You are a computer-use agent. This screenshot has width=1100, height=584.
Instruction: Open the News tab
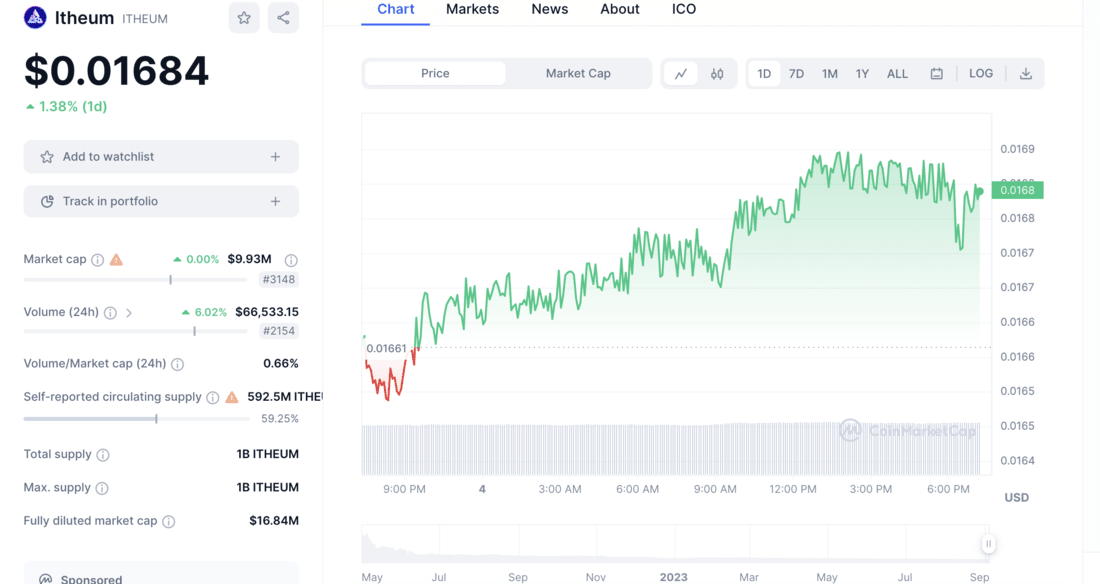click(x=549, y=10)
